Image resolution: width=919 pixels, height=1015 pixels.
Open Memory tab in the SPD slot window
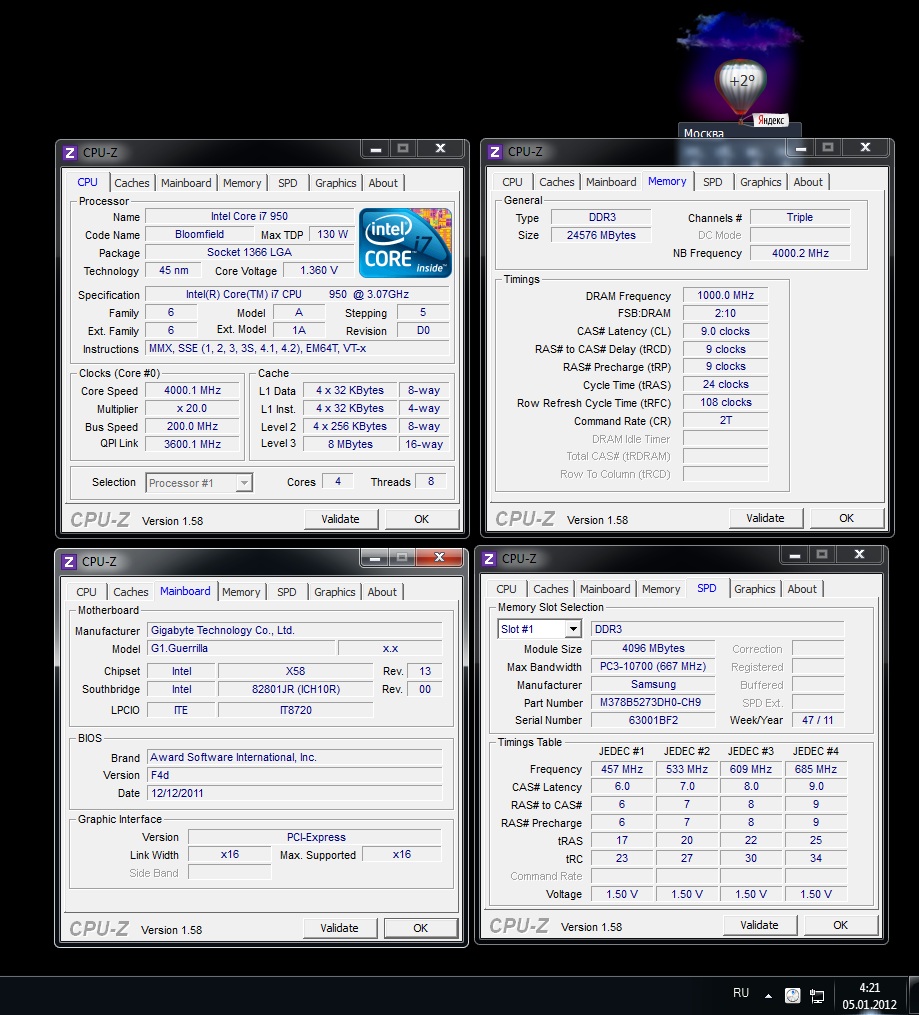click(x=661, y=589)
